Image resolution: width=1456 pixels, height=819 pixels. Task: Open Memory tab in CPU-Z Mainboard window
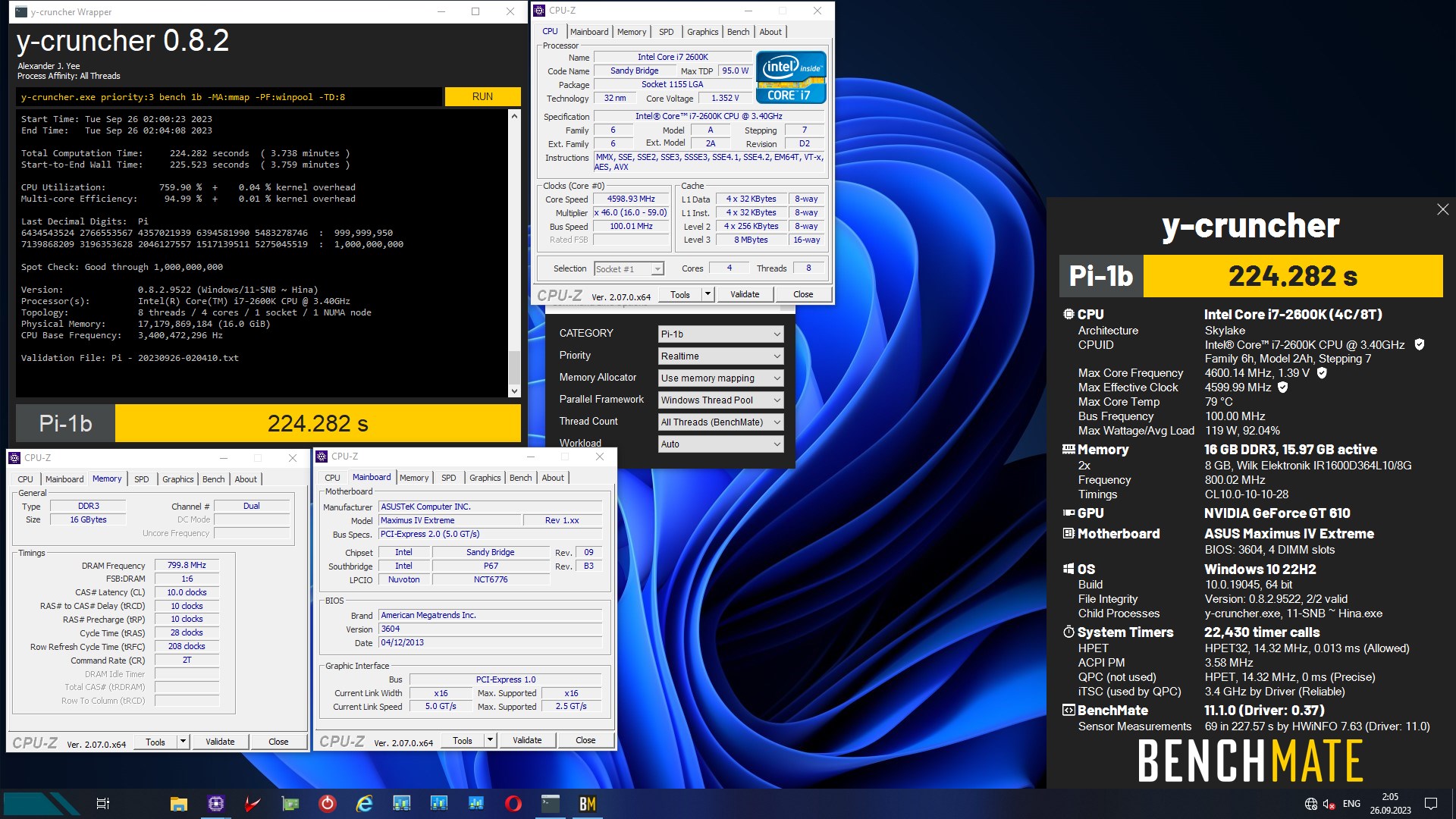click(414, 478)
